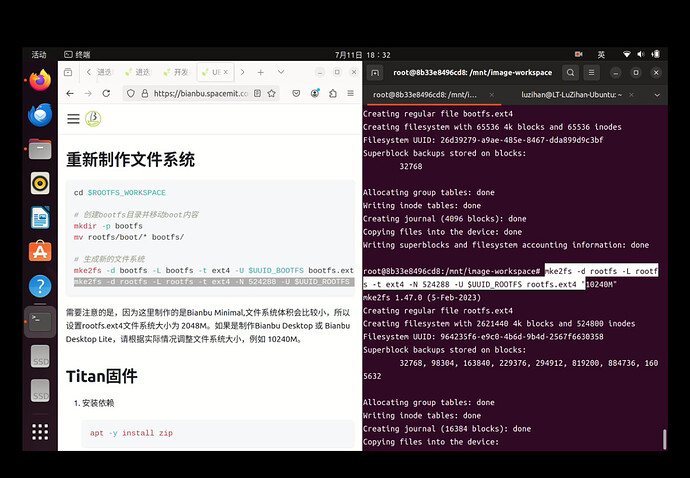Click the terminal scrollbar thumb
Screen dimensions: 690x478
point(664,439)
